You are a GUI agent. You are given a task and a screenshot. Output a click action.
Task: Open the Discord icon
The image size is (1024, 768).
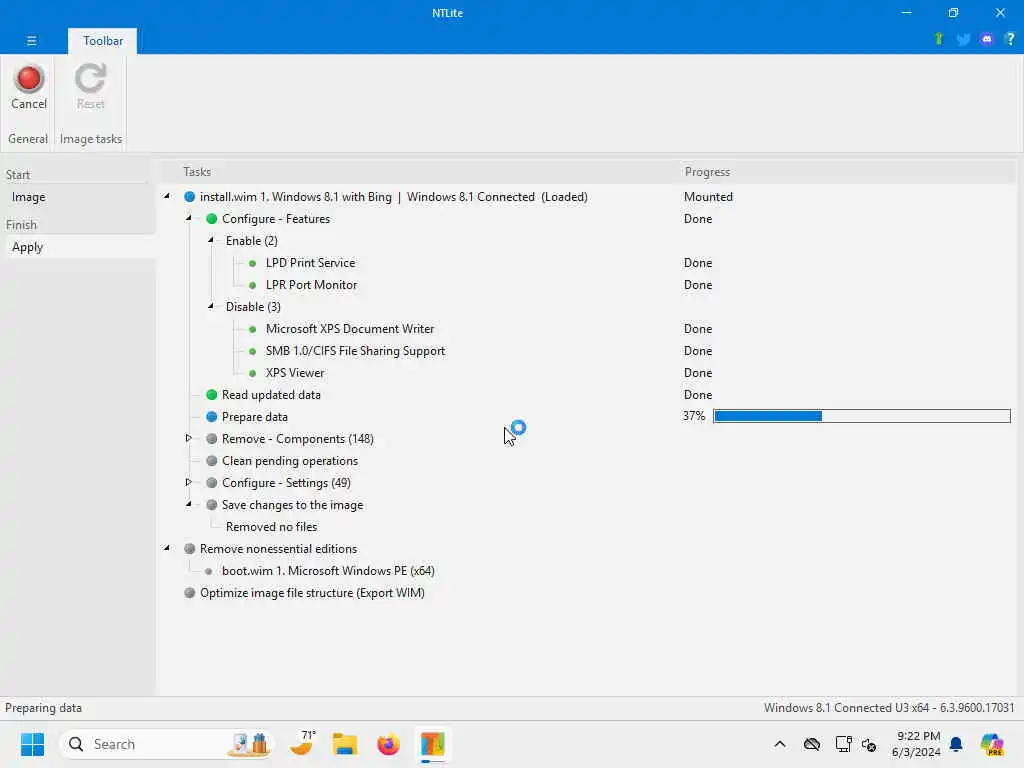[987, 39]
